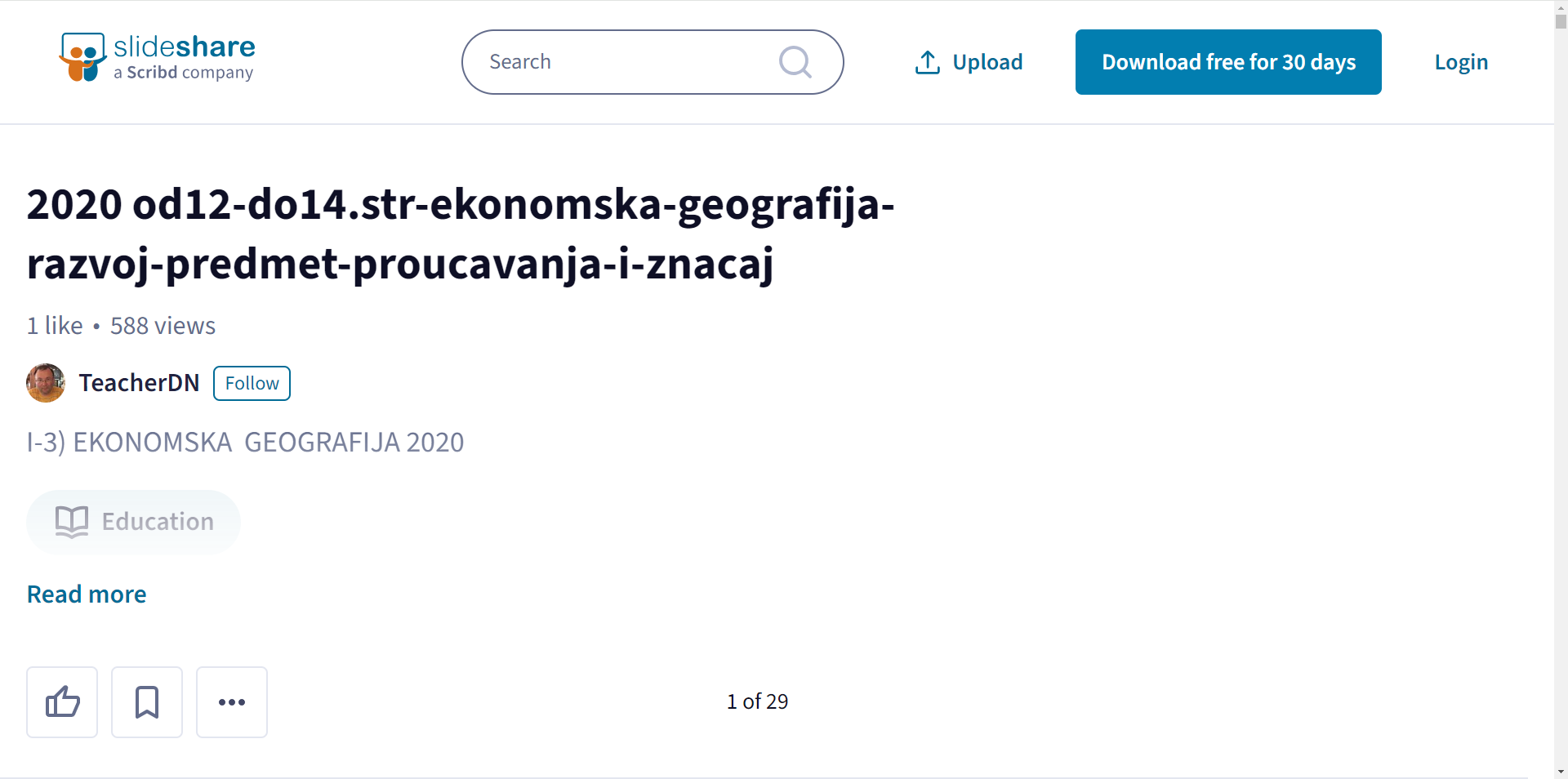Click the scrollbar up arrow
Viewport: 1568px width, 779px height.
[x=1561, y=7]
